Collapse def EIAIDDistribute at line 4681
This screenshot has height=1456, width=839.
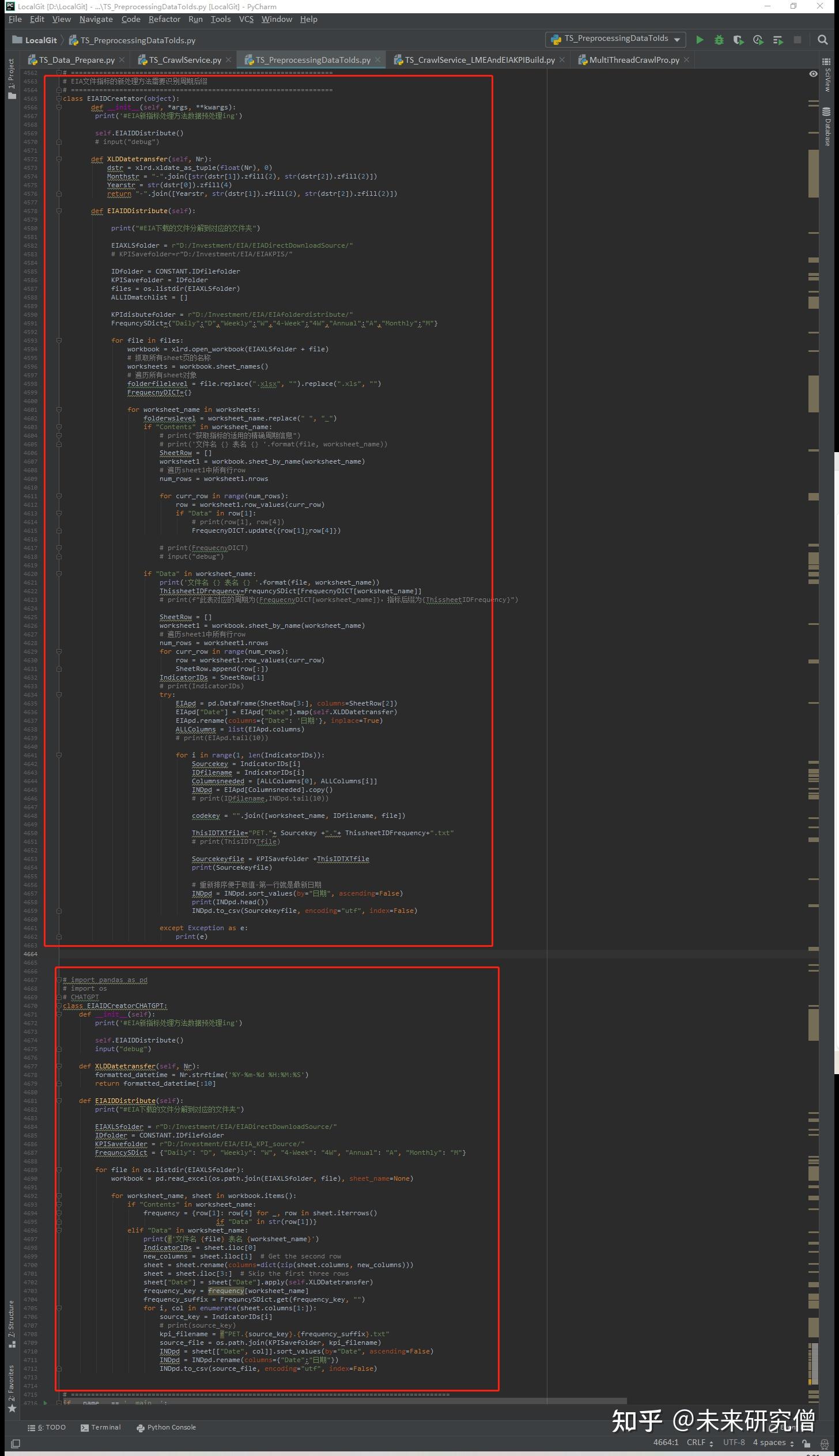point(59,1101)
